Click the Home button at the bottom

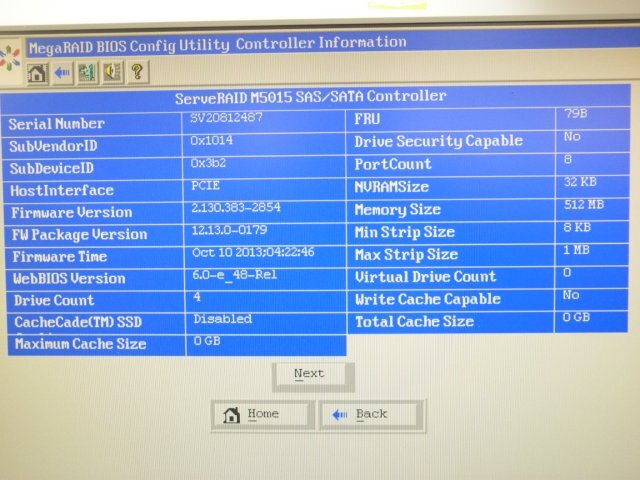coord(262,414)
